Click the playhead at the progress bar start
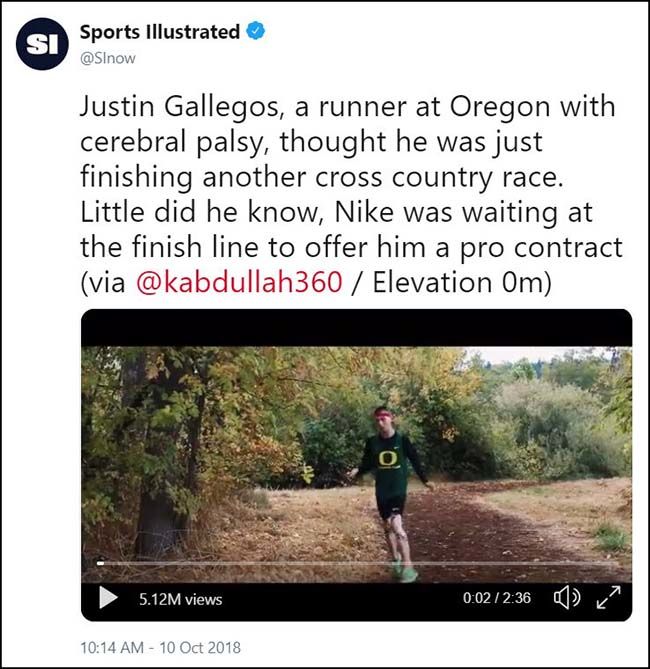The height and width of the screenshot is (669, 650). pyautogui.click(x=100, y=565)
